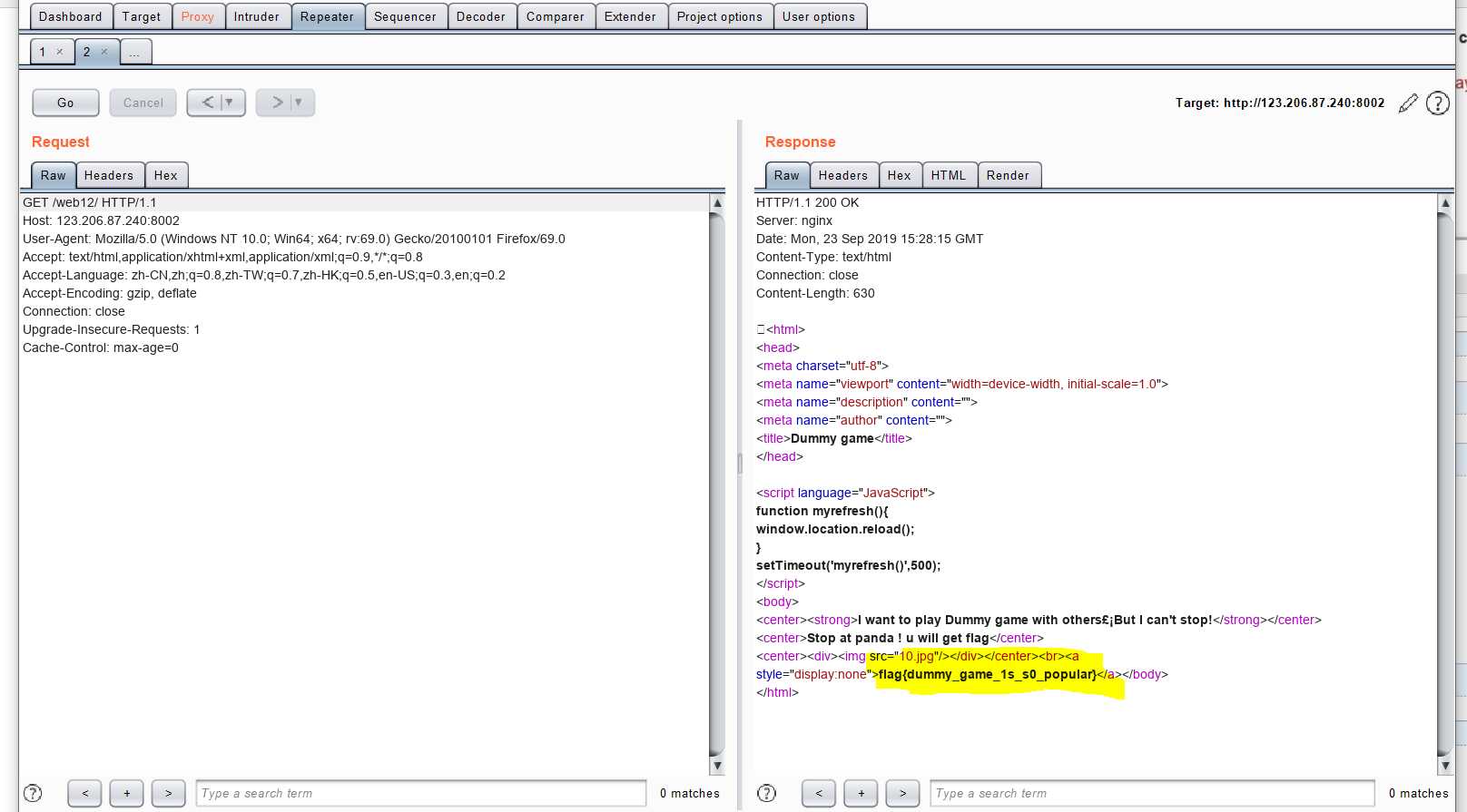Click the Cancel button
The width and height of the screenshot is (1467, 812).
[143, 103]
